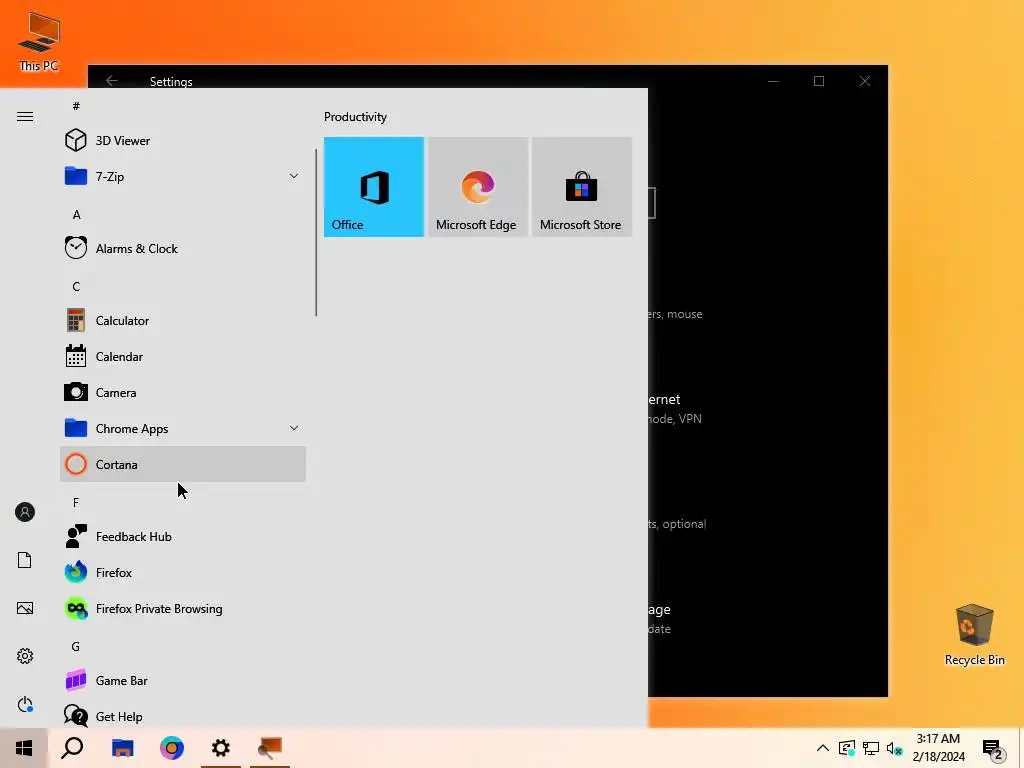Viewport: 1024px width, 768px height.
Task: Select the This PC desktop icon
Action: (x=39, y=42)
